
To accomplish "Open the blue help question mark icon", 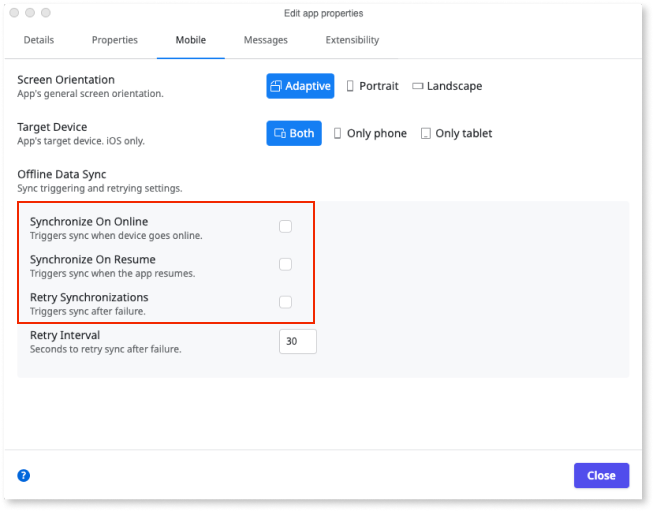I will (23, 475).
